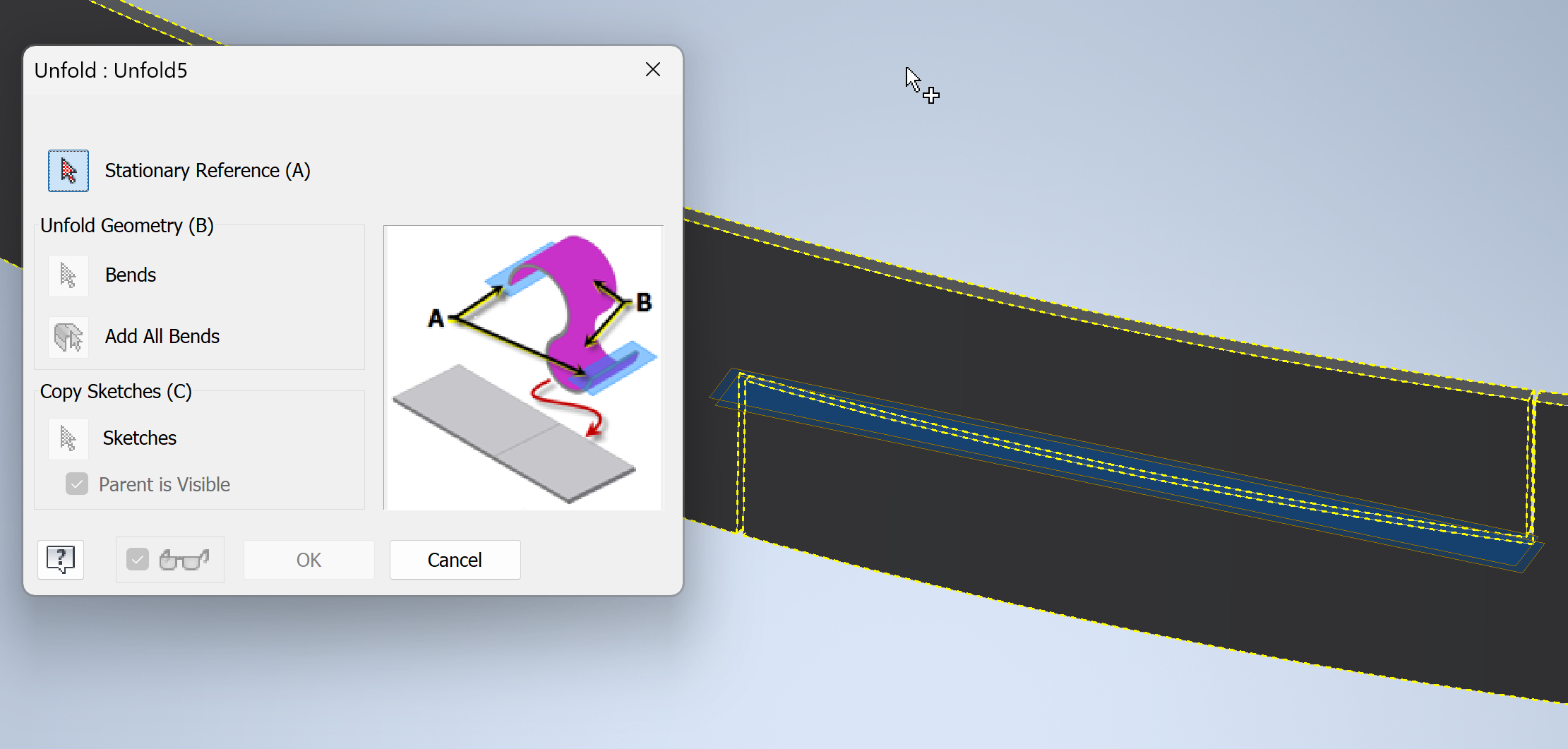Image resolution: width=1568 pixels, height=749 pixels.
Task: Click the red checkered cursor icon beside Stationary Reference
Action: coord(68,170)
